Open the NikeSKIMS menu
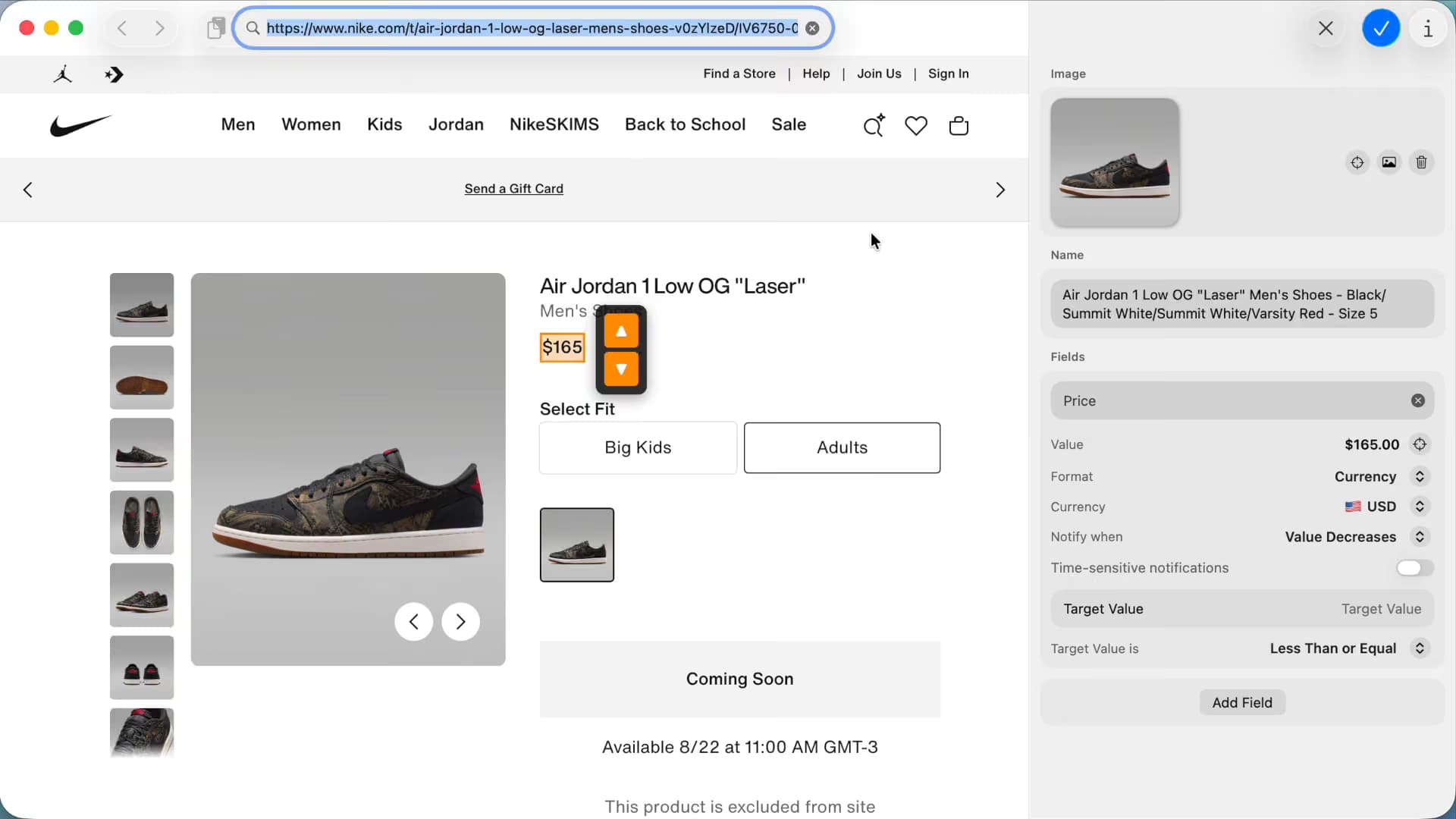The height and width of the screenshot is (819, 1456). coord(554,124)
